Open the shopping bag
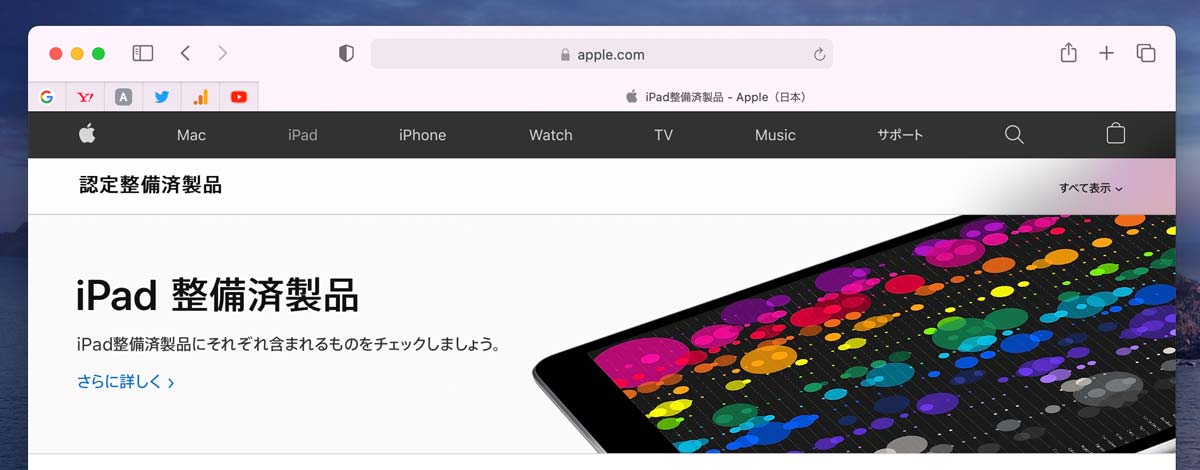This screenshot has height=470, width=1200. [x=1116, y=134]
